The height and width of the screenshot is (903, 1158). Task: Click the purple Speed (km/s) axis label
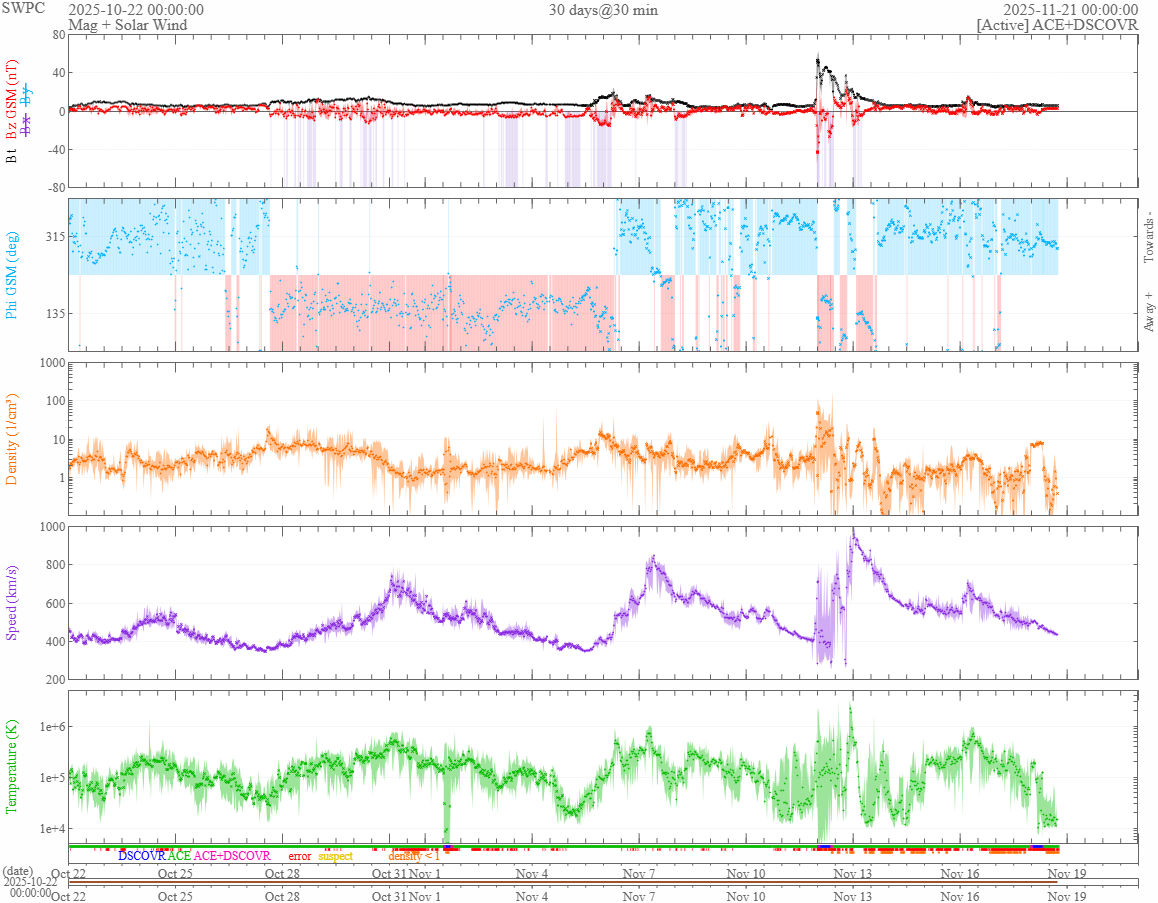point(11,602)
